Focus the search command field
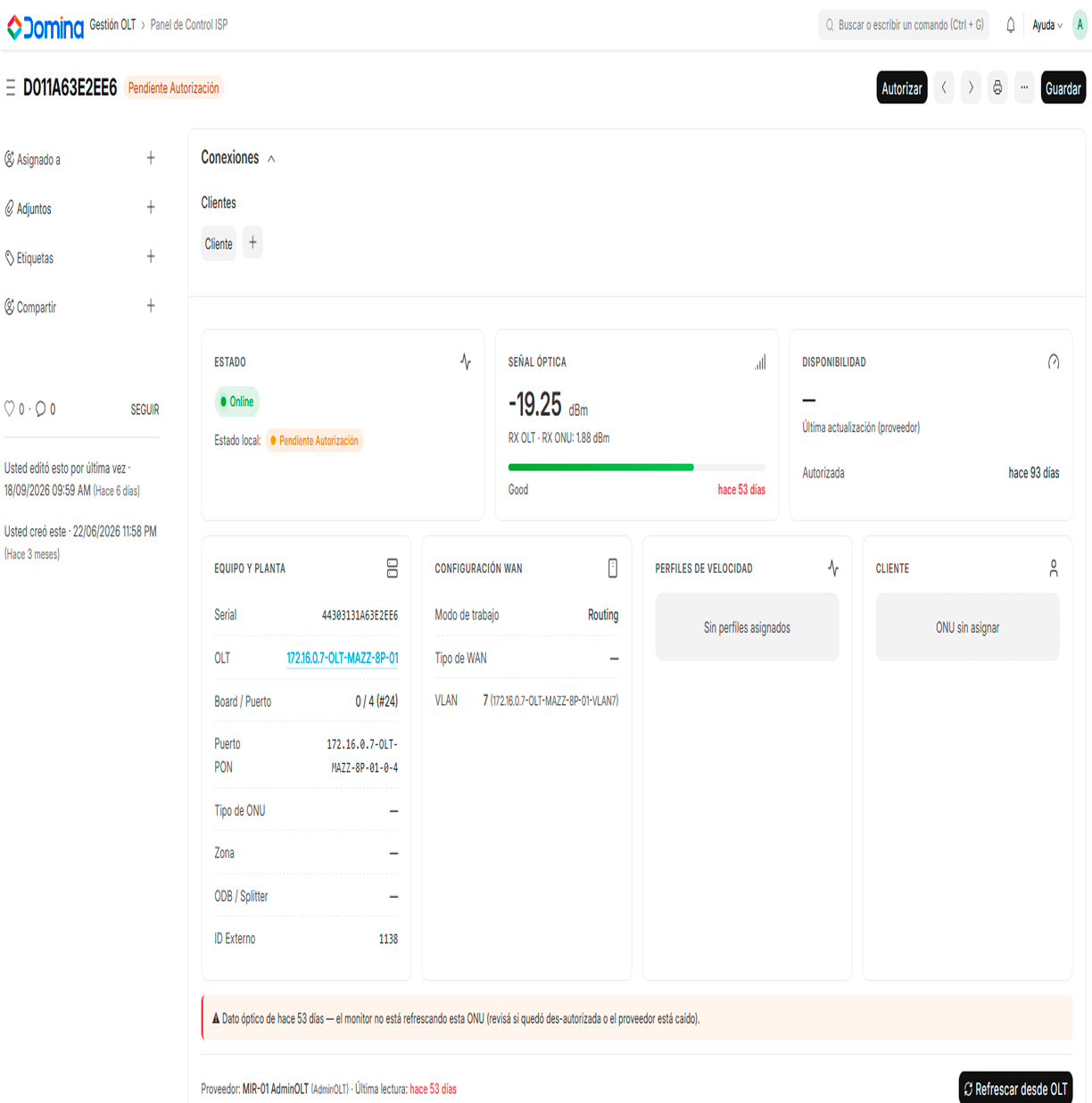 pyautogui.click(x=904, y=25)
